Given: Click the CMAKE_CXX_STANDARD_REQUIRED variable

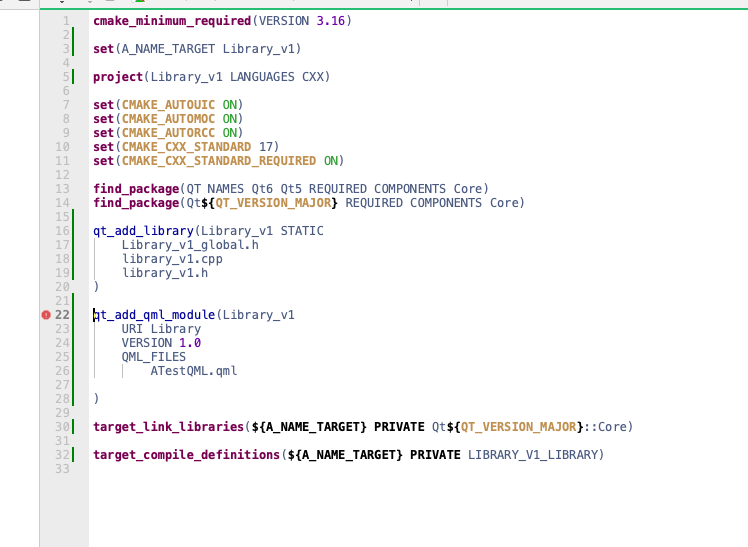Looking at the screenshot, I should [218, 161].
